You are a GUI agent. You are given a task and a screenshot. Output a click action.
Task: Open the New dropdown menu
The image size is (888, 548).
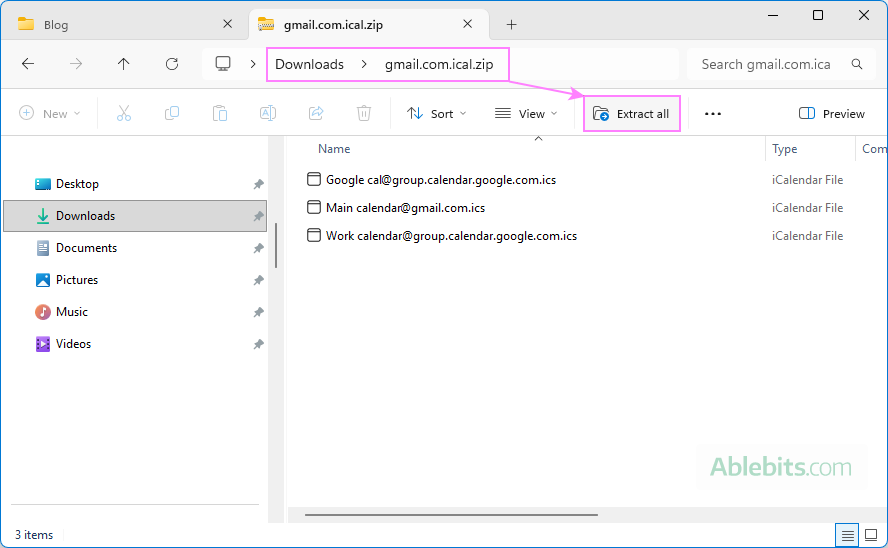click(50, 114)
